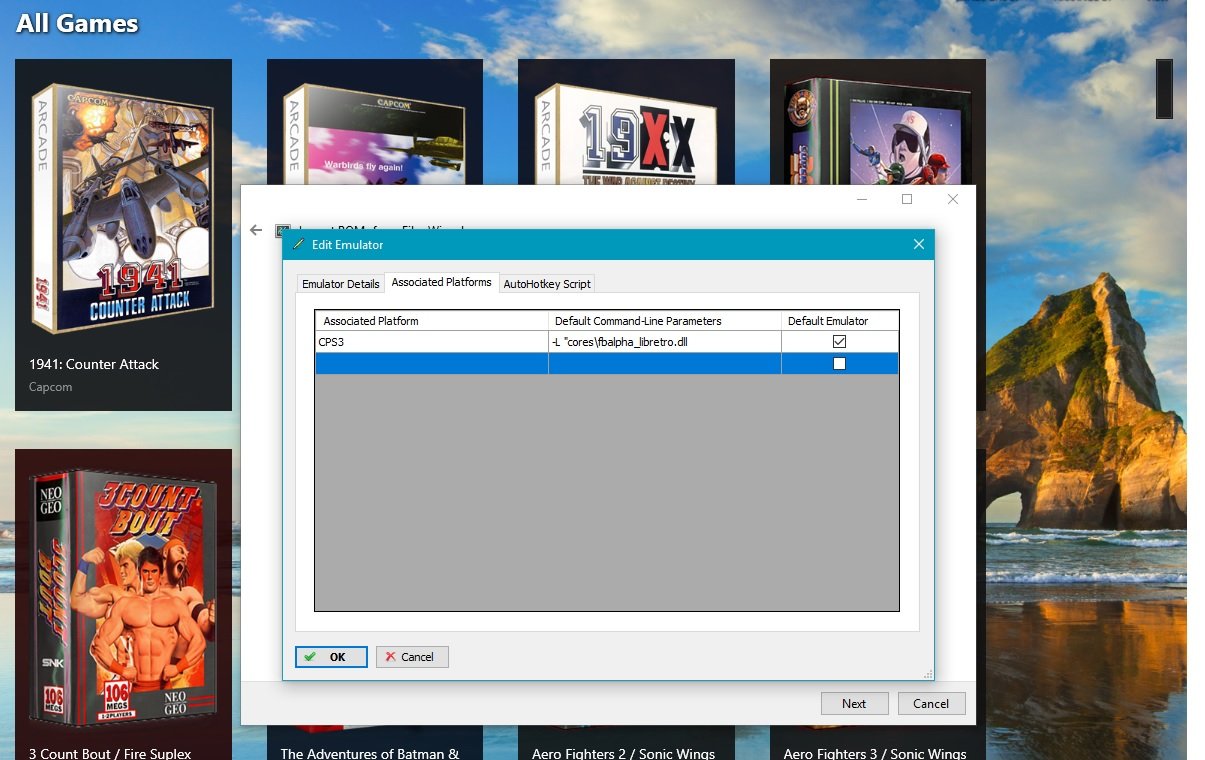Select the Warbirds fly again game box art
Screen dimensions: 1205x760
(375, 133)
